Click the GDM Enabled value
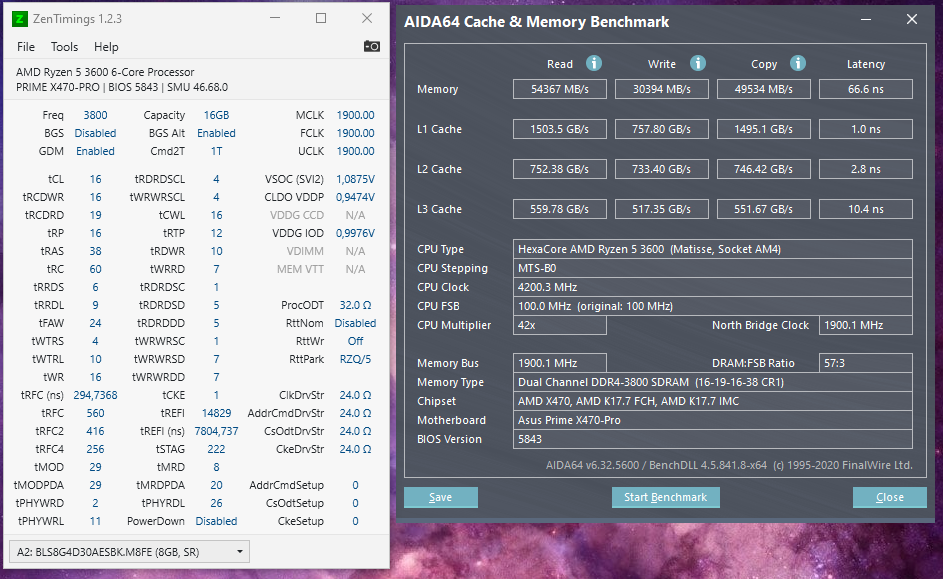 click(96, 151)
